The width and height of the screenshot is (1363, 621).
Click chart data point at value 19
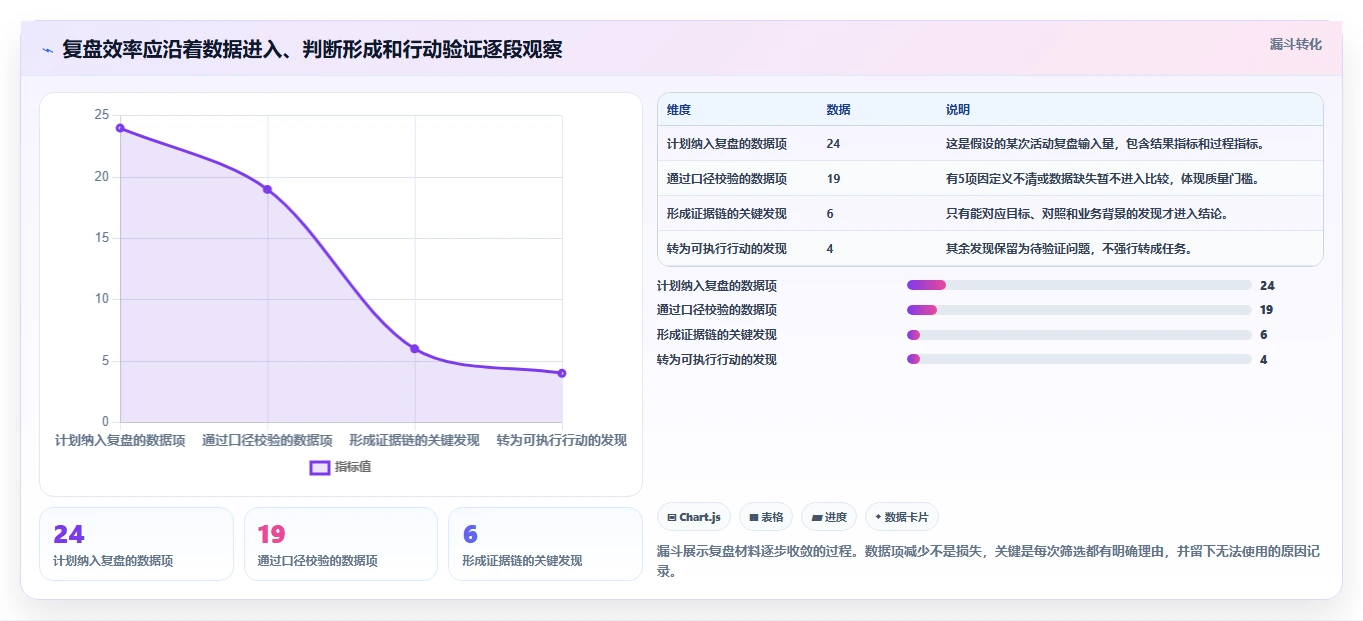(267, 189)
